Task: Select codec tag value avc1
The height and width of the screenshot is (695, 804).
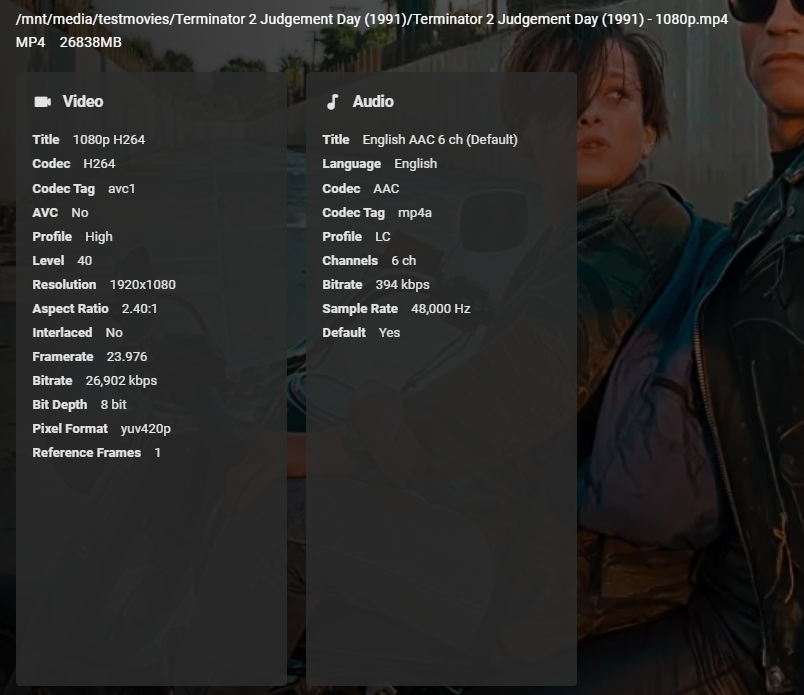Action: point(122,189)
